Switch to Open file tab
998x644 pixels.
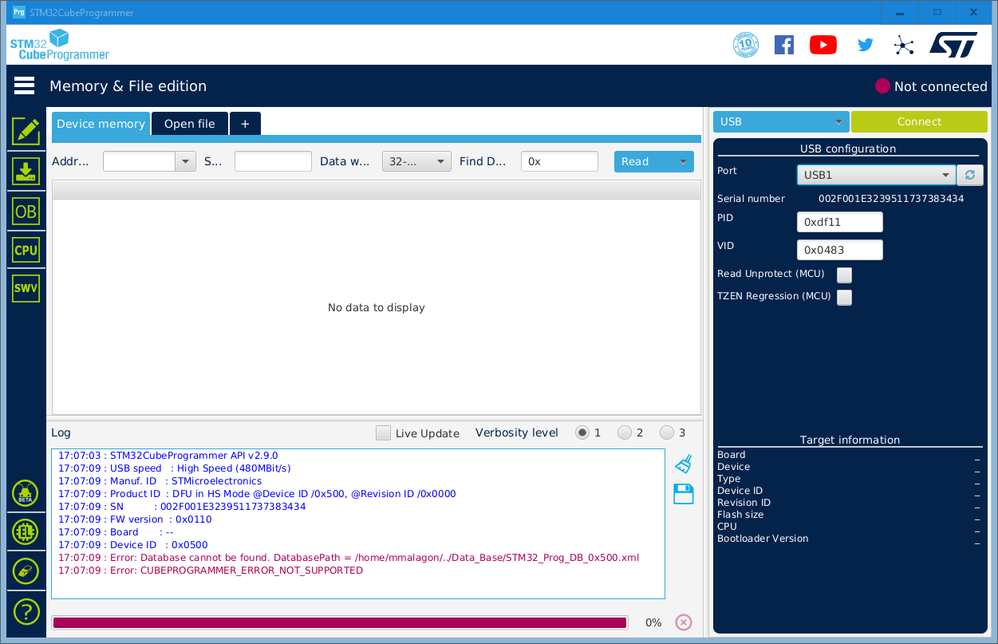tap(190, 123)
